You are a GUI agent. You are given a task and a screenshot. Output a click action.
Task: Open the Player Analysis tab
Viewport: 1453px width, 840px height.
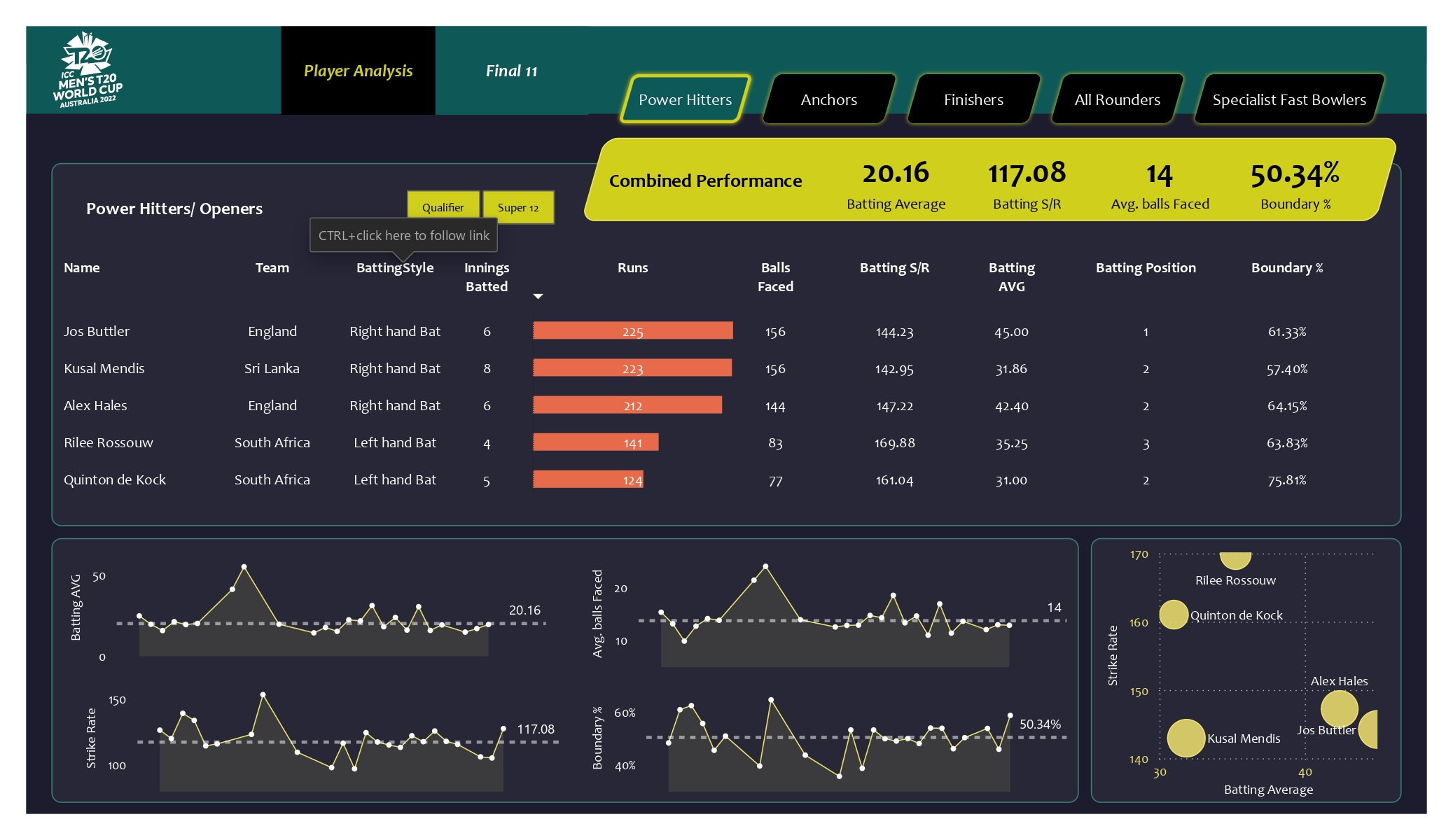358,71
